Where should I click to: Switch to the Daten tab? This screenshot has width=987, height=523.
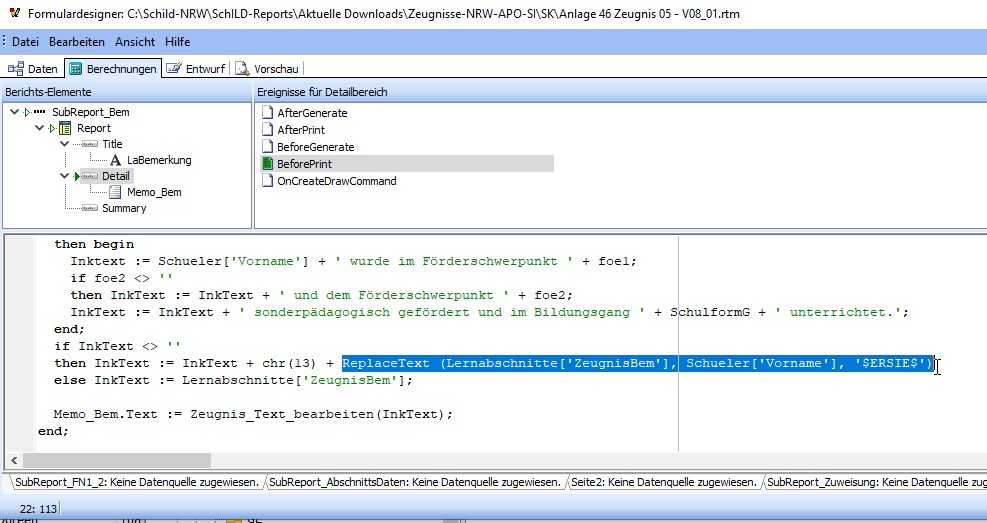[x=33, y=69]
